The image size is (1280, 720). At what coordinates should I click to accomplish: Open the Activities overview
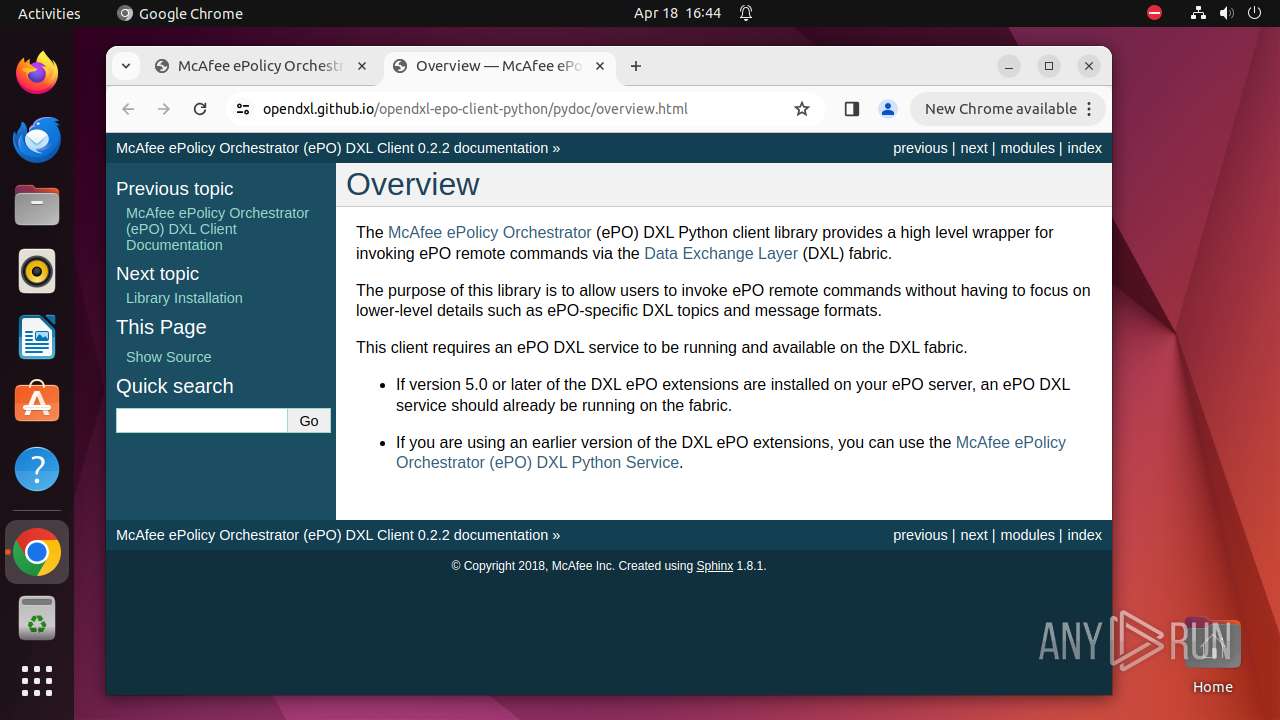coord(49,13)
